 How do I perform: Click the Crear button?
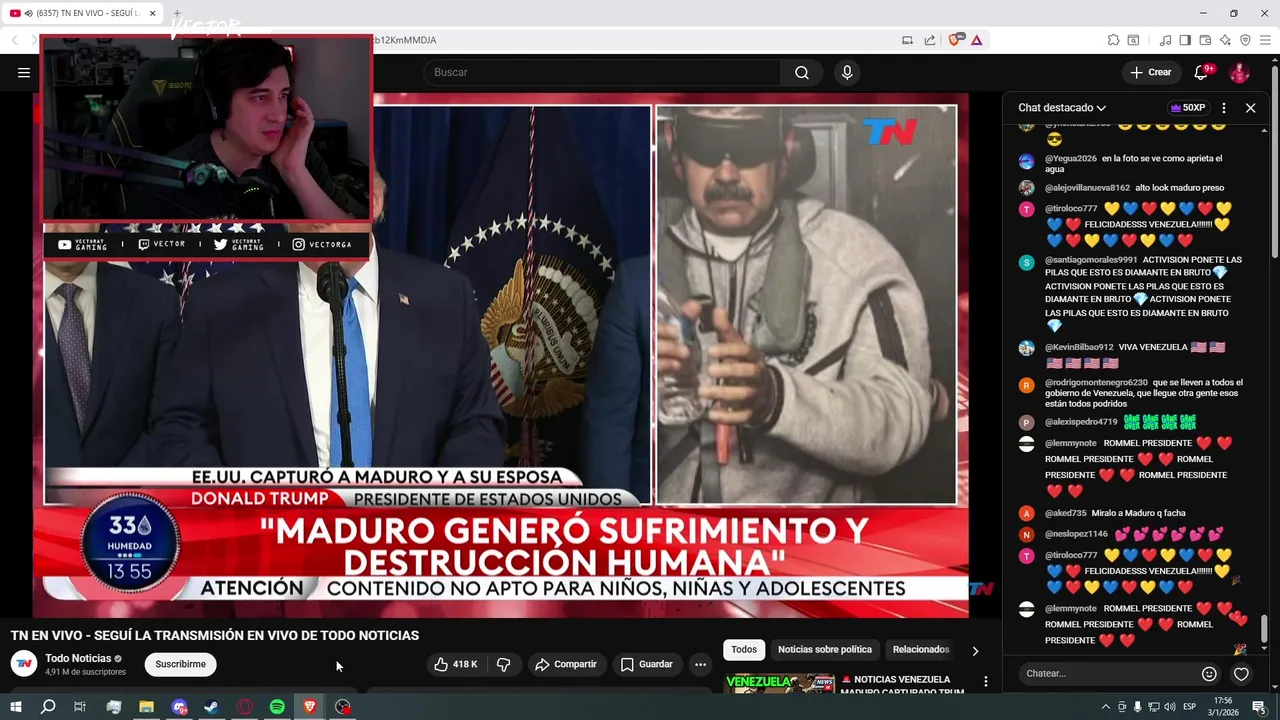pyautogui.click(x=1151, y=72)
